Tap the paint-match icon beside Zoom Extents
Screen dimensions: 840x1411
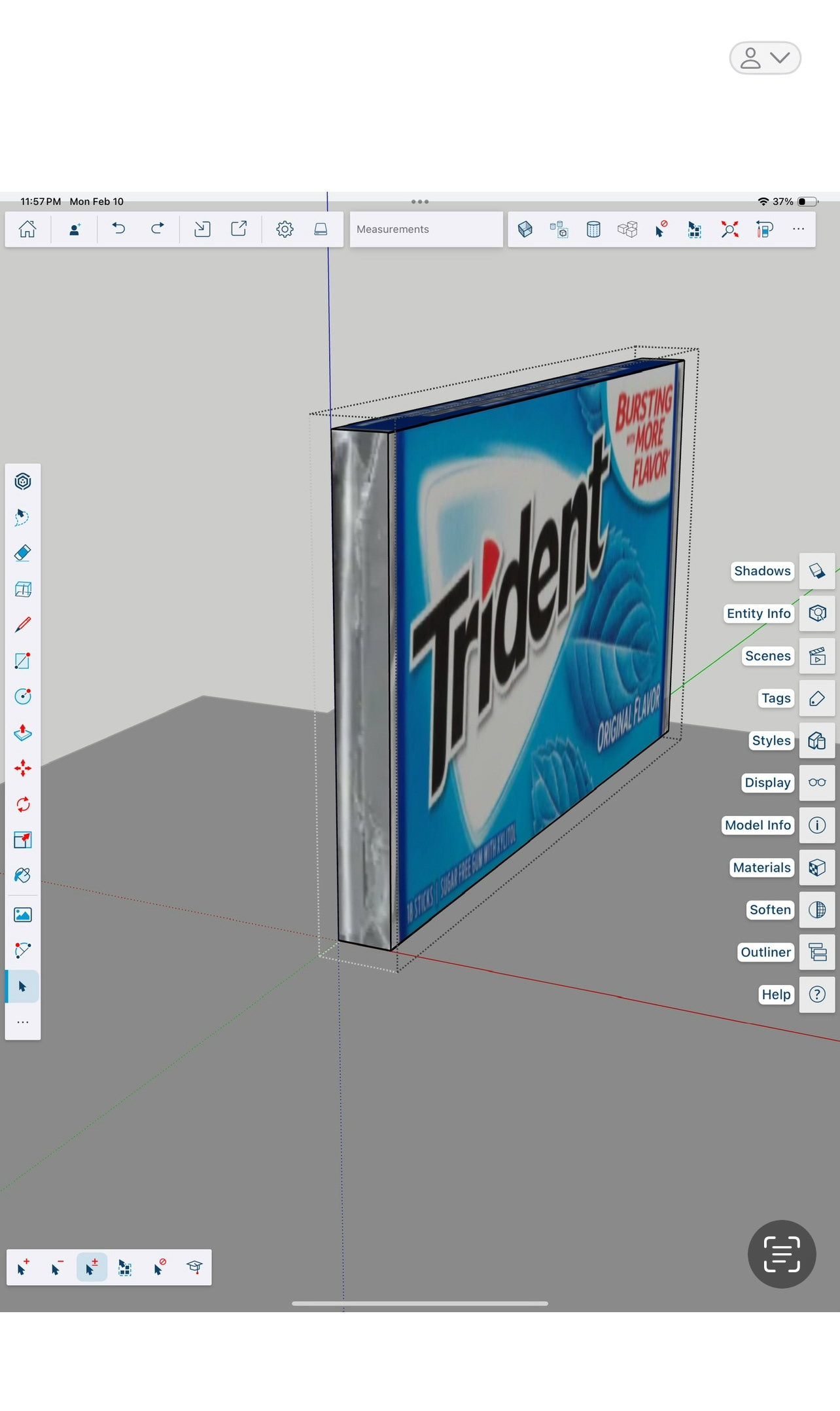764,229
